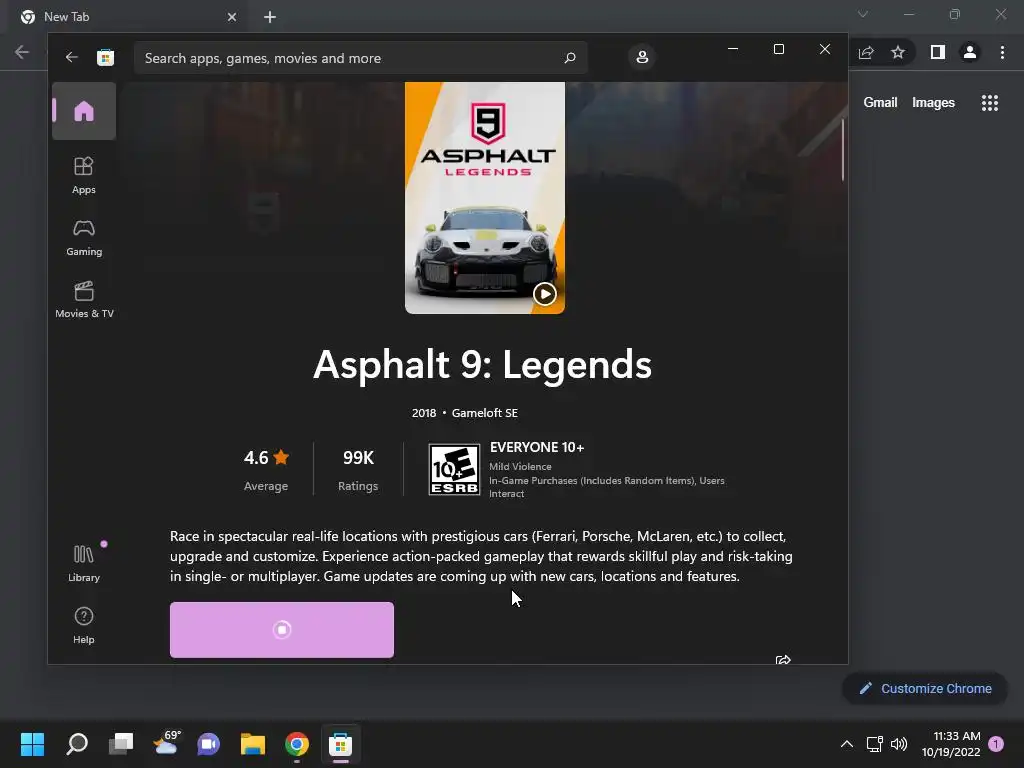
Task: Open the Library in sidebar
Action: [84, 563]
